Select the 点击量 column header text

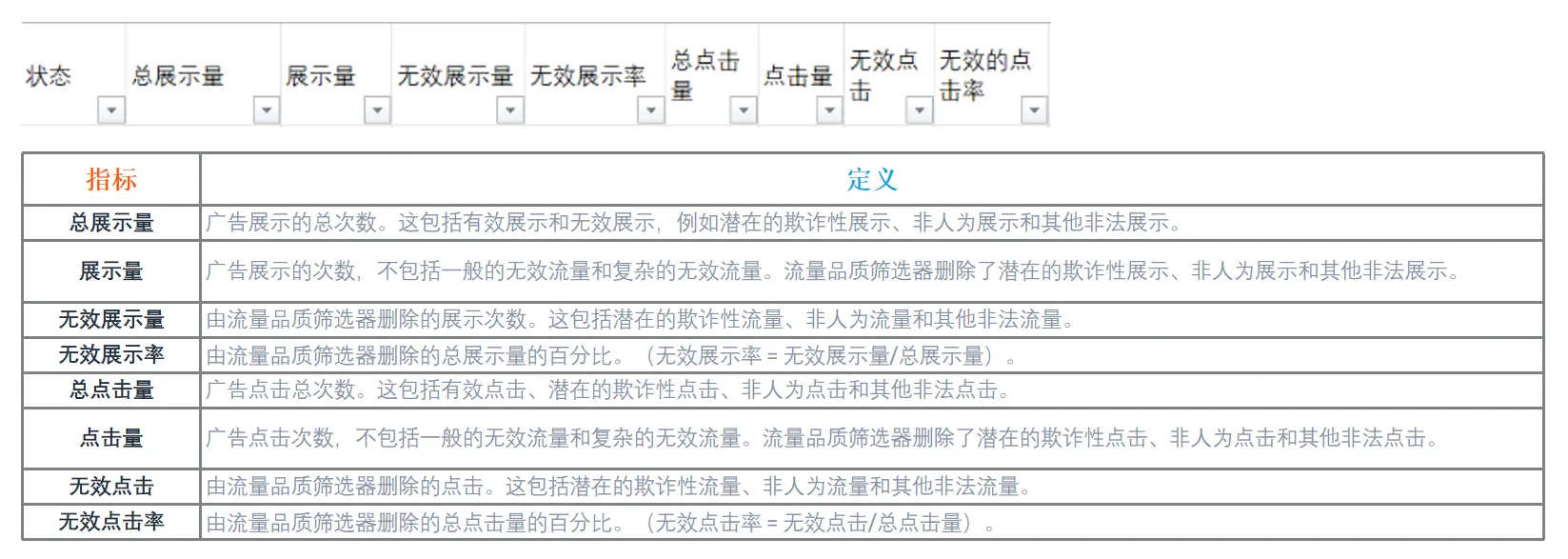[x=798, y=76]
